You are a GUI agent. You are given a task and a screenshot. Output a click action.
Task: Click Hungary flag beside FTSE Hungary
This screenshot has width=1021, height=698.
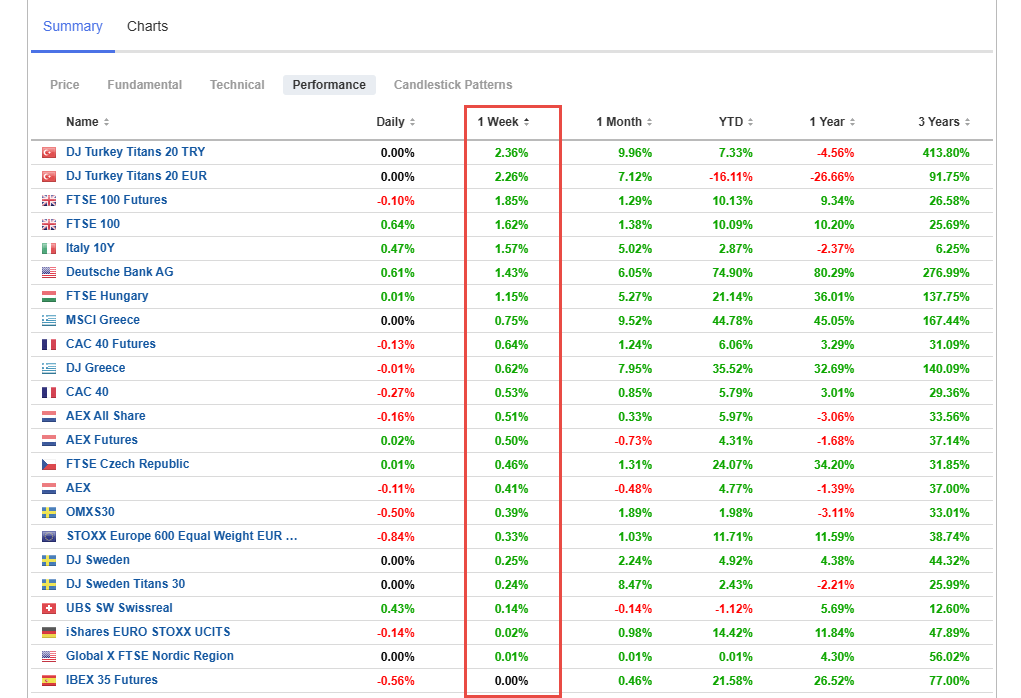[x=49, y=297]
